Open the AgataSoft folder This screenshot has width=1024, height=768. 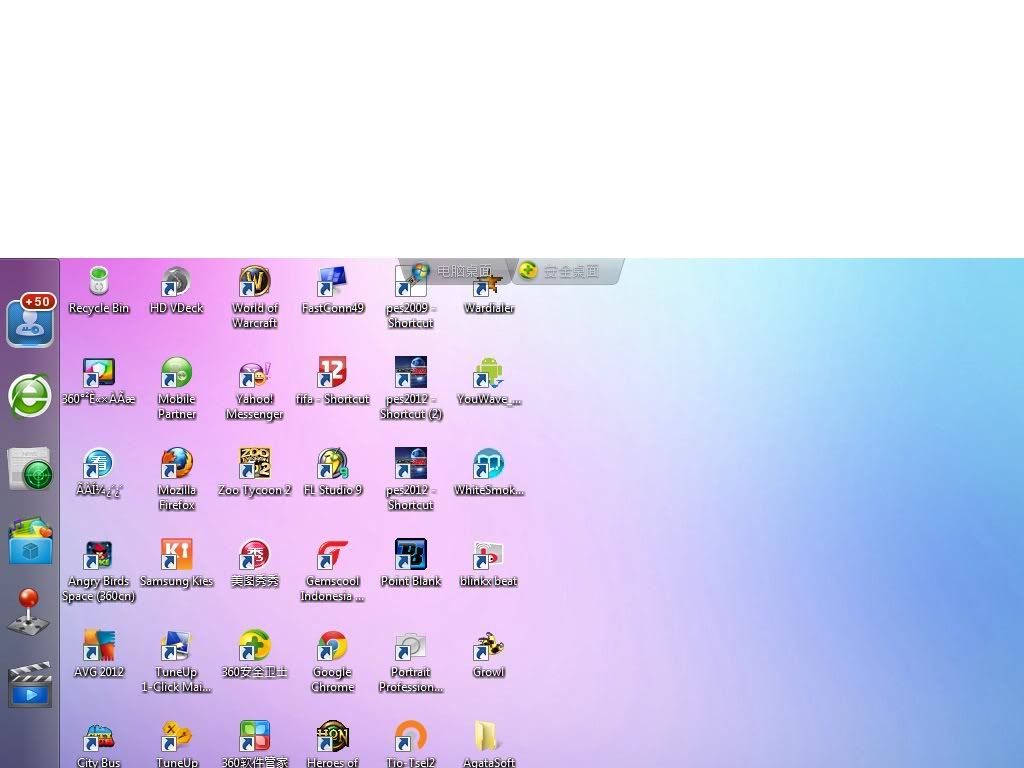488,737
